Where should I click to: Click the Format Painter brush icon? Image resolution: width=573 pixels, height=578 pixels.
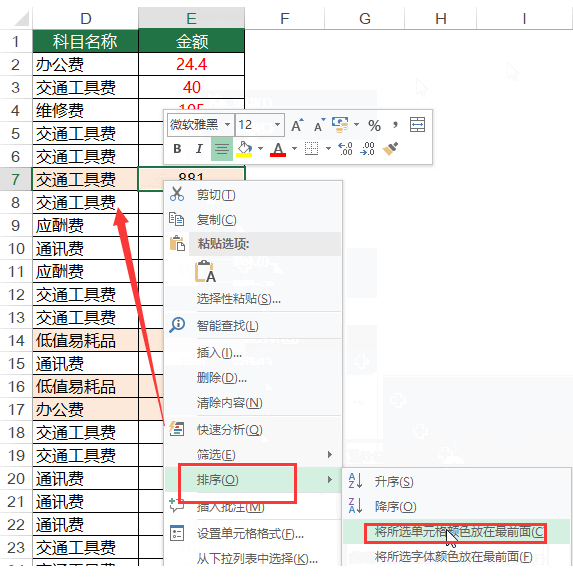click(390, 149)
